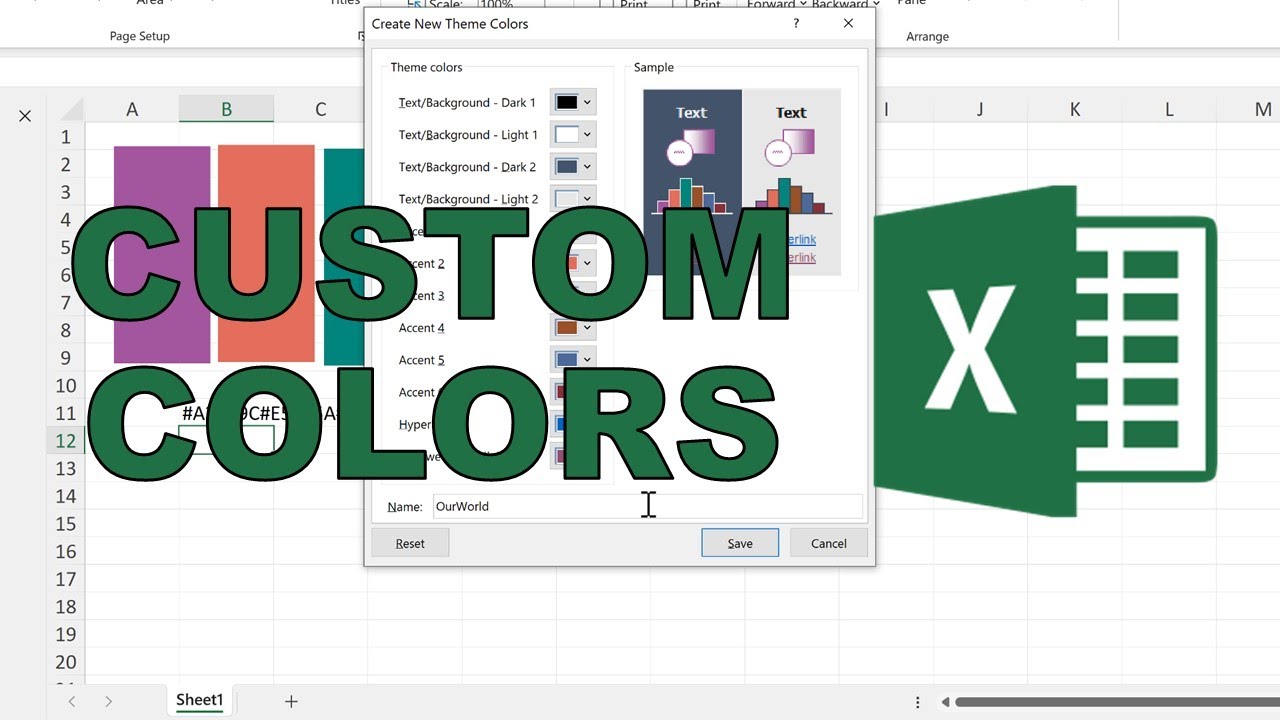Close the Create New Theme Colors dialog
This screenshot has height=720, width=1280.
point(848,23)
